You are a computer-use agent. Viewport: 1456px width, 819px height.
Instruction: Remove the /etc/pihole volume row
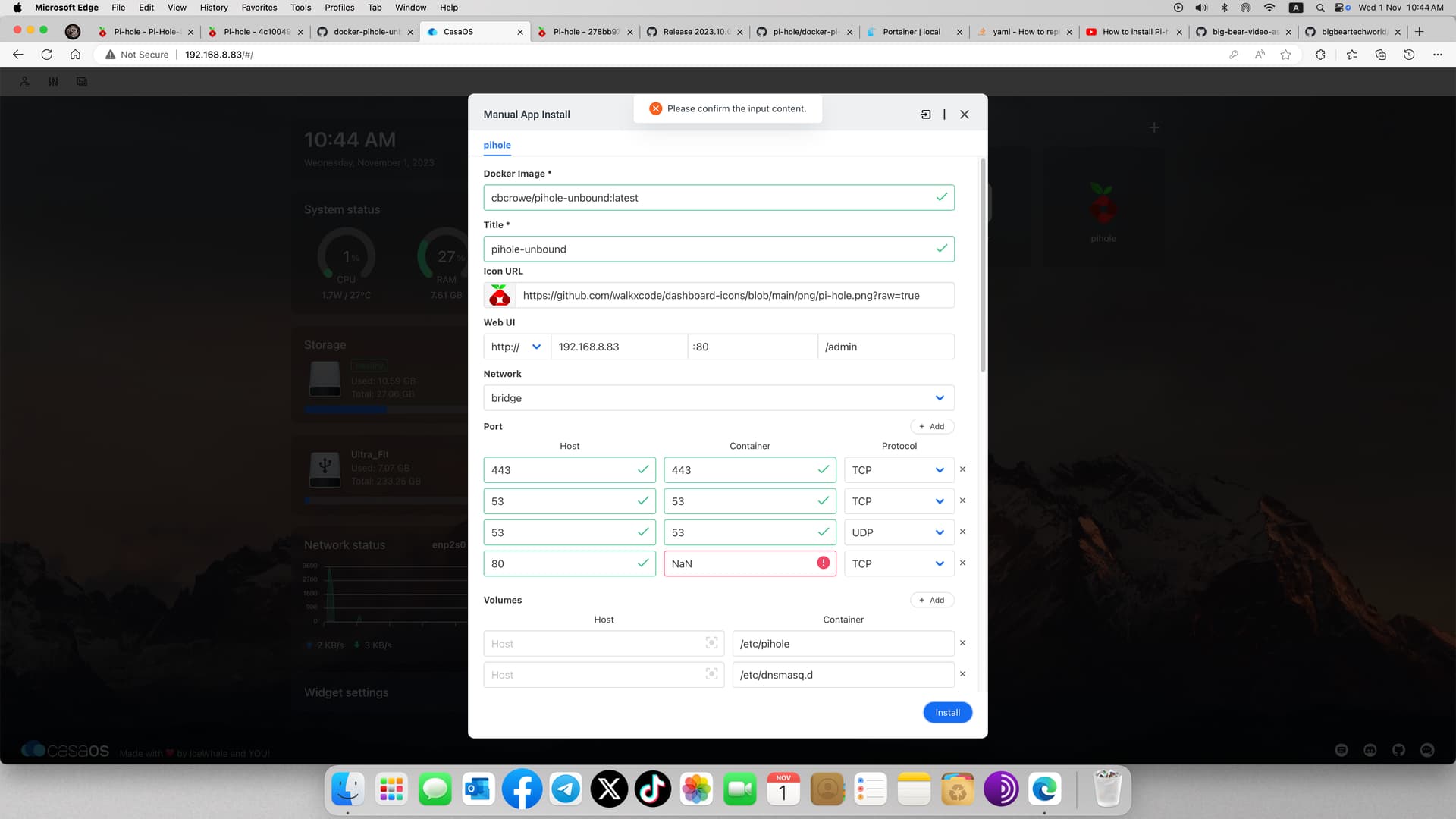pos(962,643)
